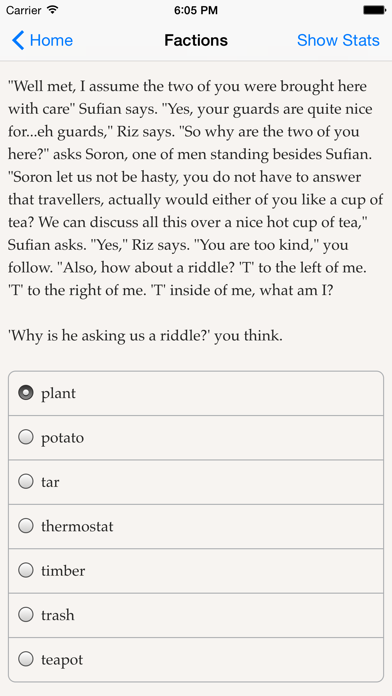The height and width of the screenshot is (696, 392).
Task: Tap the Wi-Fi signal icon
Action: tap(53, 10)
